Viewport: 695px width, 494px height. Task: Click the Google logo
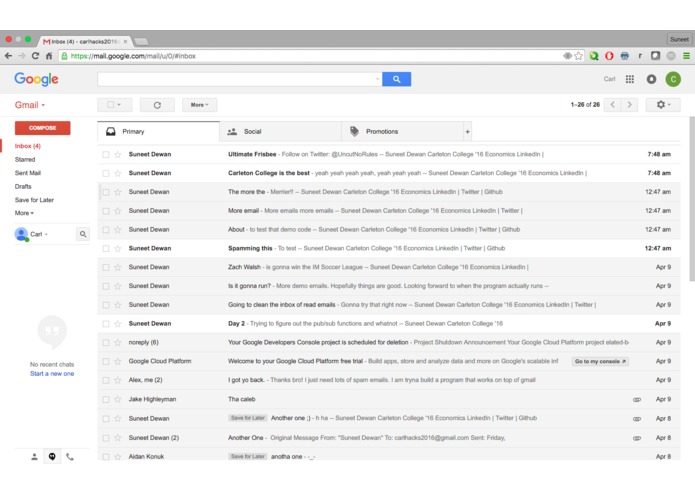[x=36, y=79]
